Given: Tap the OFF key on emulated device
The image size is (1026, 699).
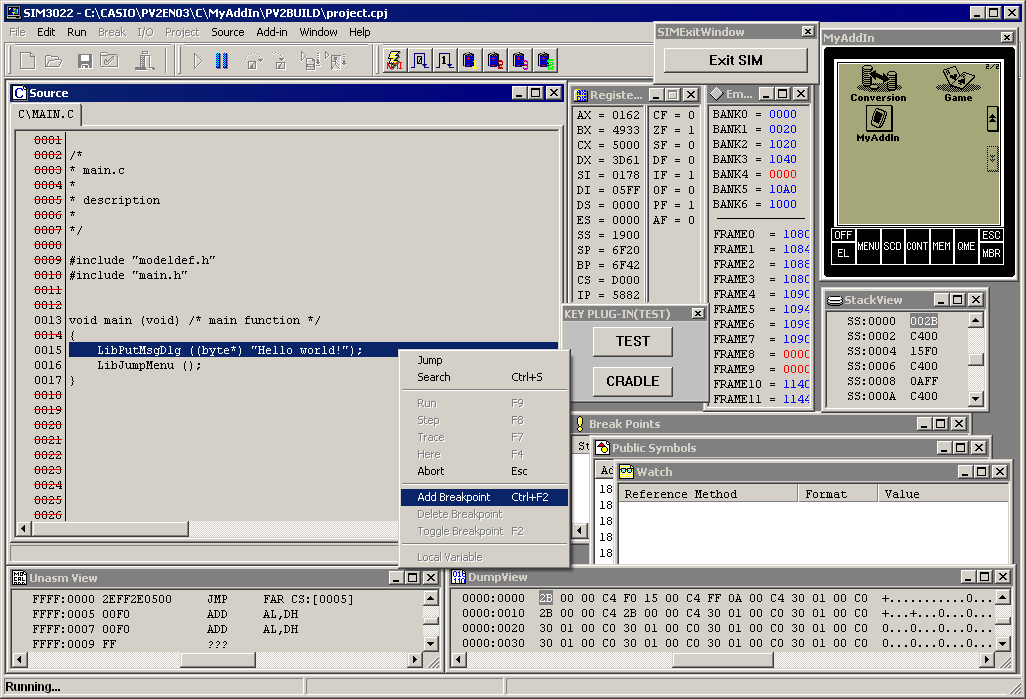Looking at the screenshot, I should [x=843, y=235].
